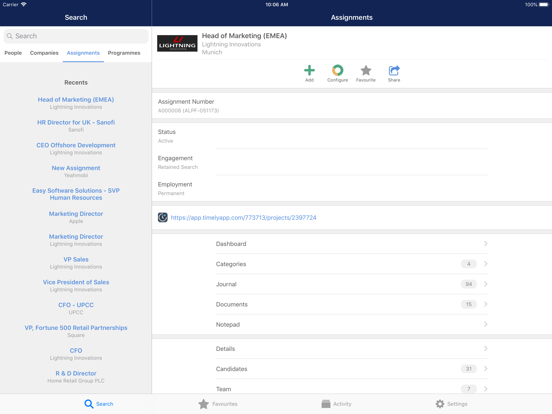Expand Documents row chevron
552x414 pixels.
click(x=485, y=304)
